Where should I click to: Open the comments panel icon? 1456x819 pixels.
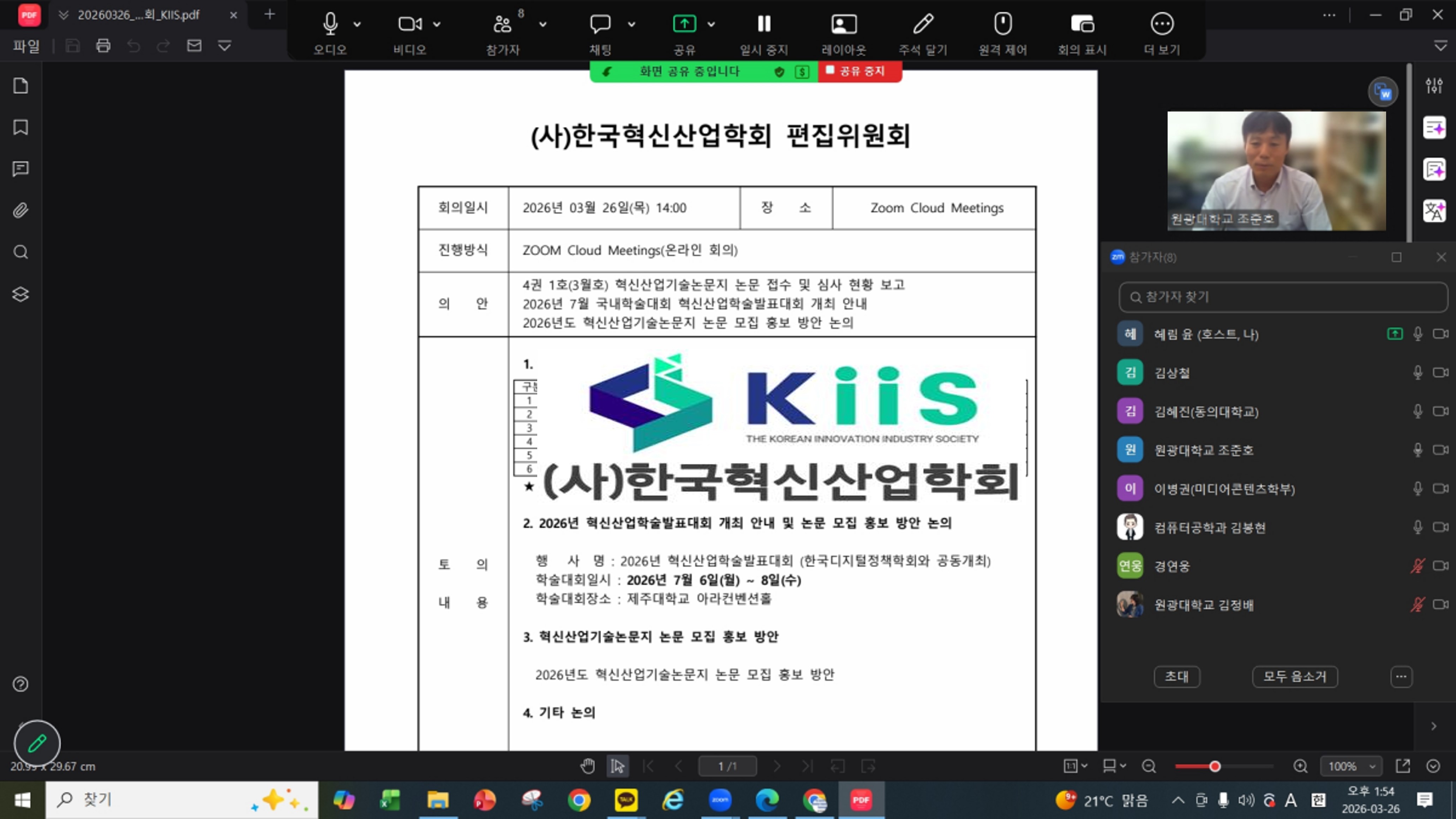20,169
